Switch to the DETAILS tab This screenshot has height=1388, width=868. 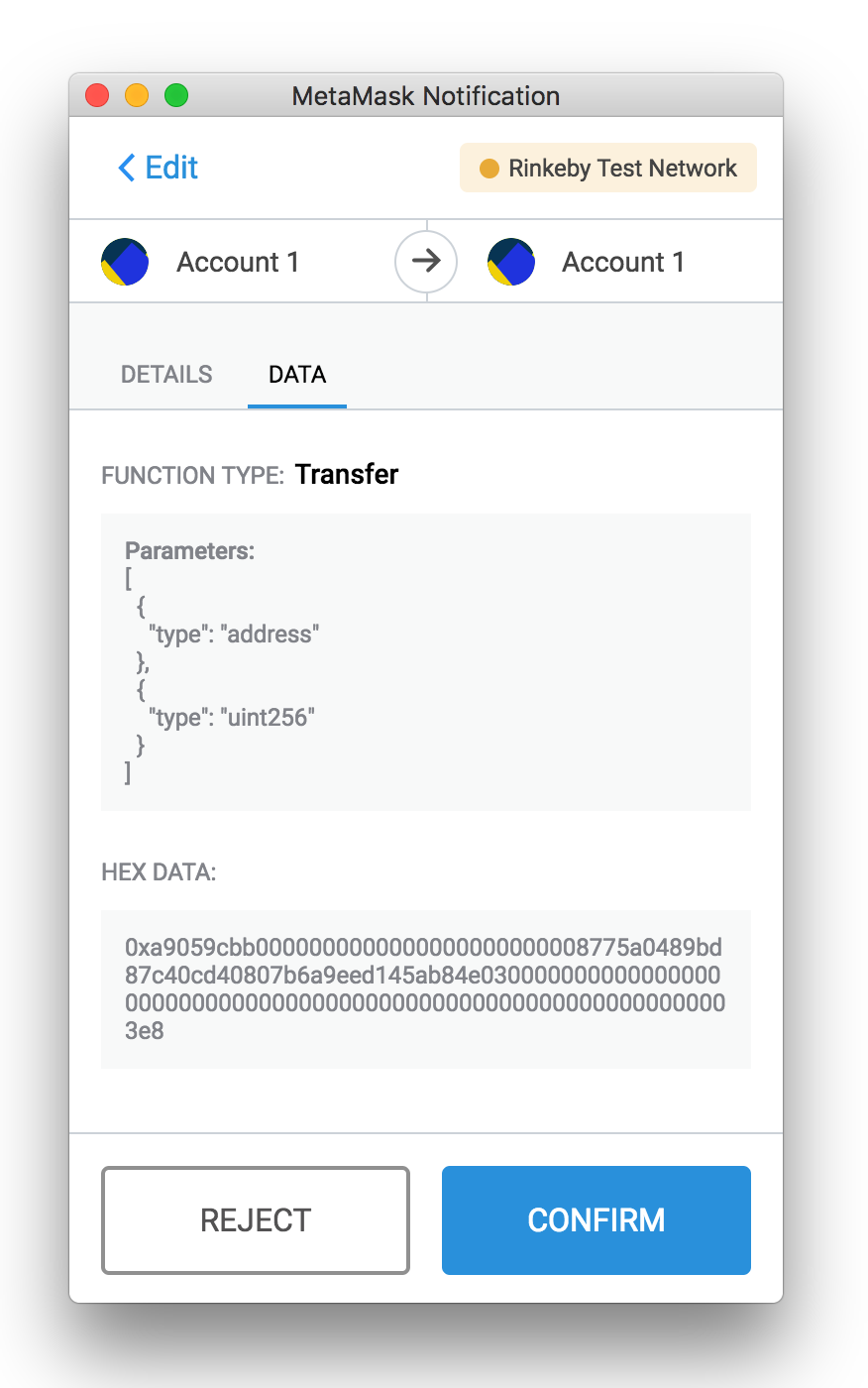coord(165,374)
